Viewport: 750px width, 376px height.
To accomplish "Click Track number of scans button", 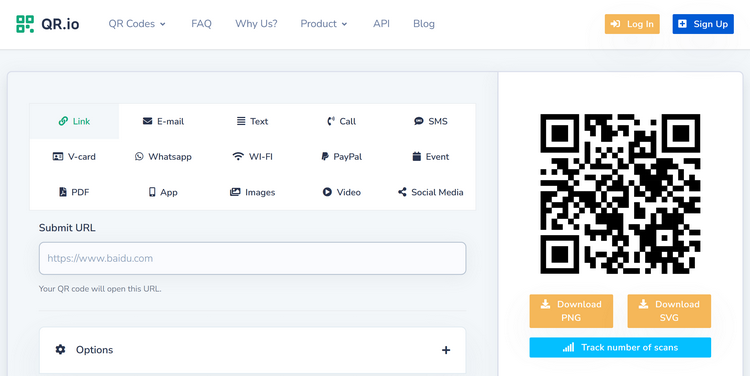I will point(620,348).
